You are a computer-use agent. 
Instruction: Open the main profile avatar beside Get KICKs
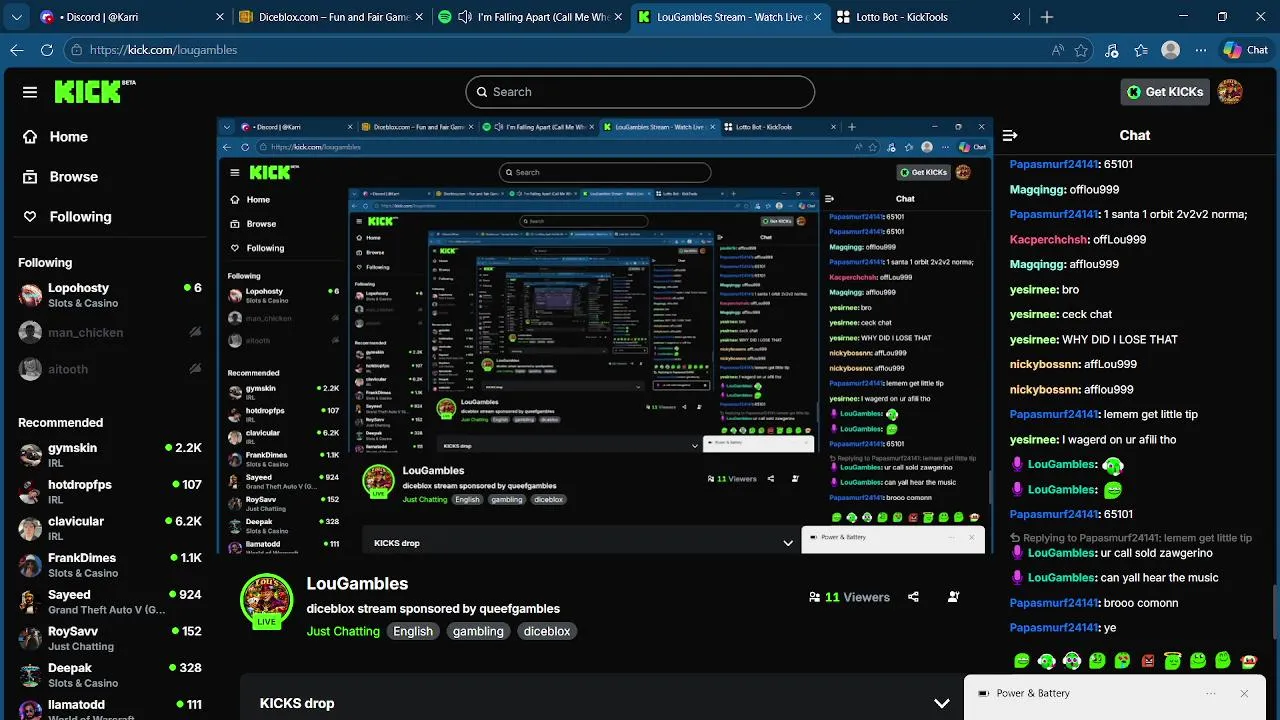1230,92
